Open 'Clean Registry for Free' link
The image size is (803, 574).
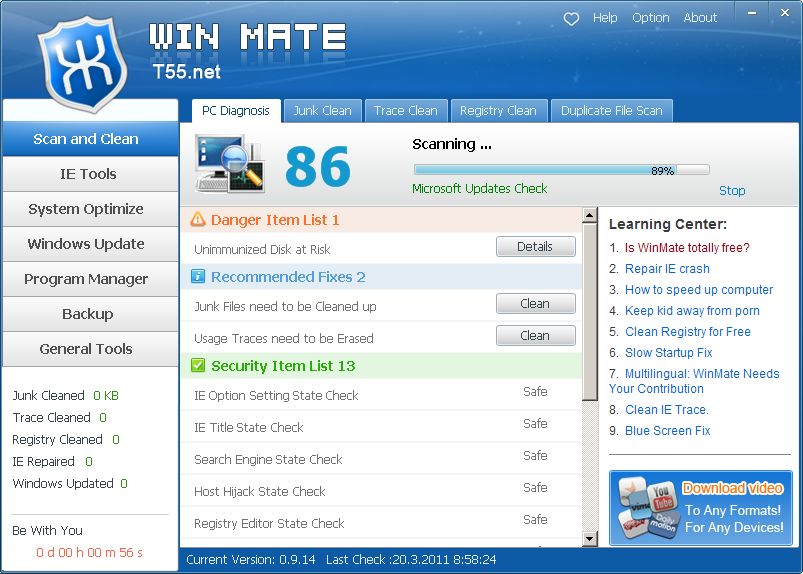tap(688, 332)
